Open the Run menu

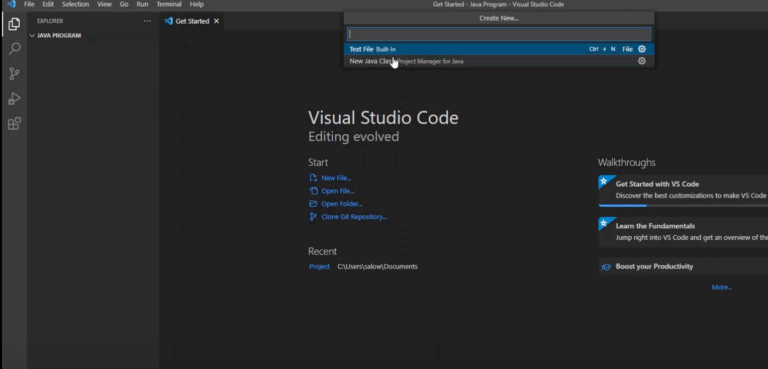click(x=142, y=4)
